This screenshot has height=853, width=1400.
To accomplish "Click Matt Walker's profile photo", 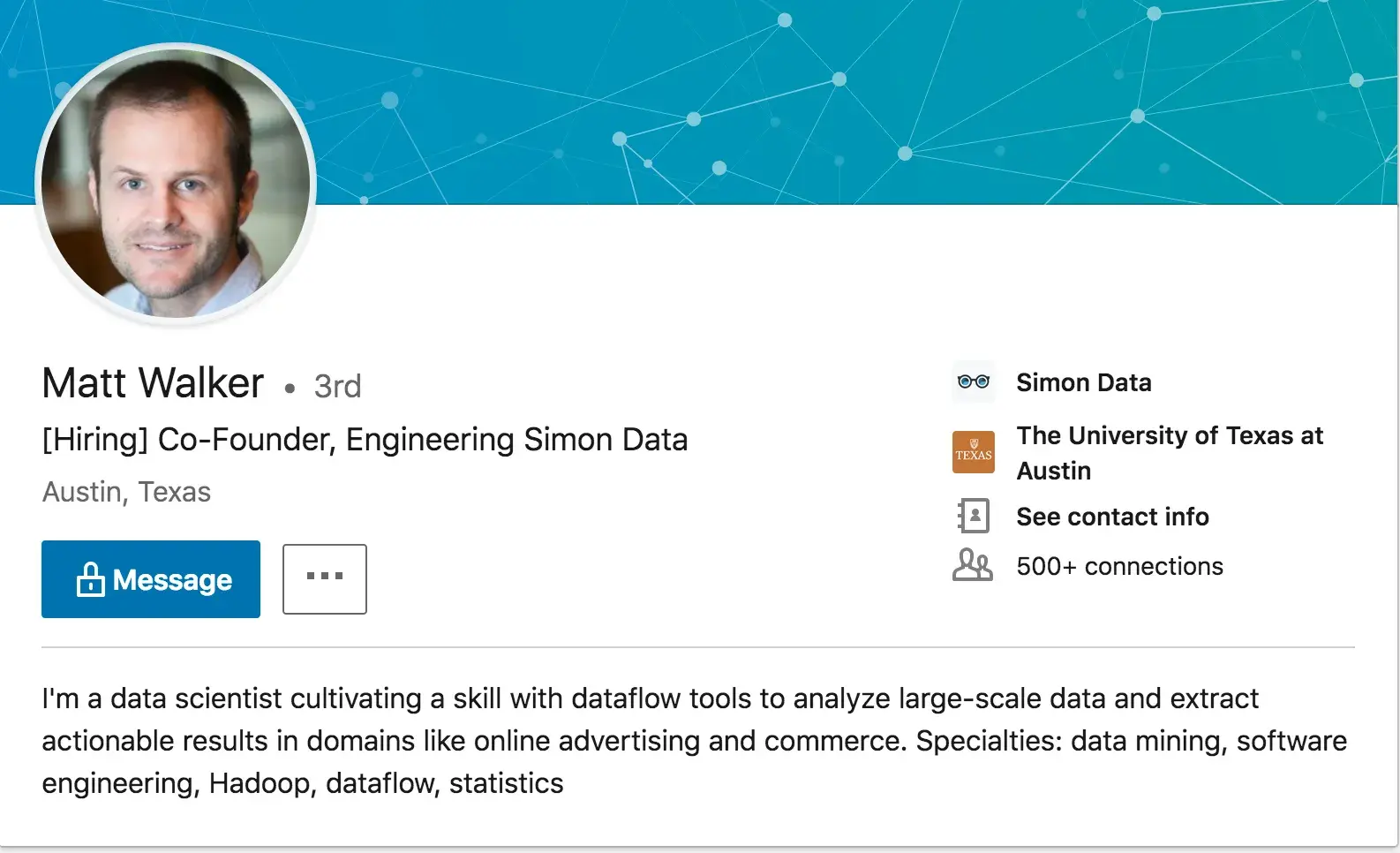I will click(176, 184).
